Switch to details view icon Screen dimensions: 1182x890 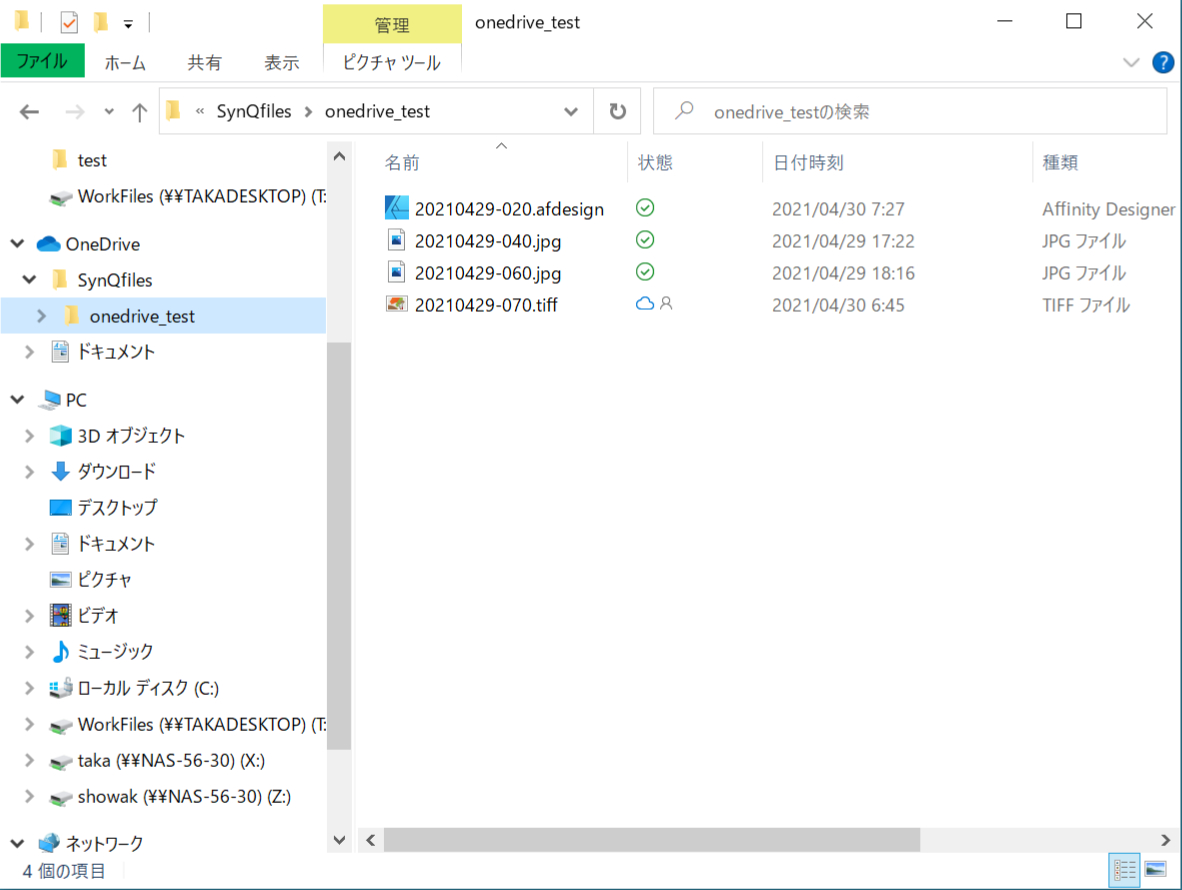[x=1125, y=869]
